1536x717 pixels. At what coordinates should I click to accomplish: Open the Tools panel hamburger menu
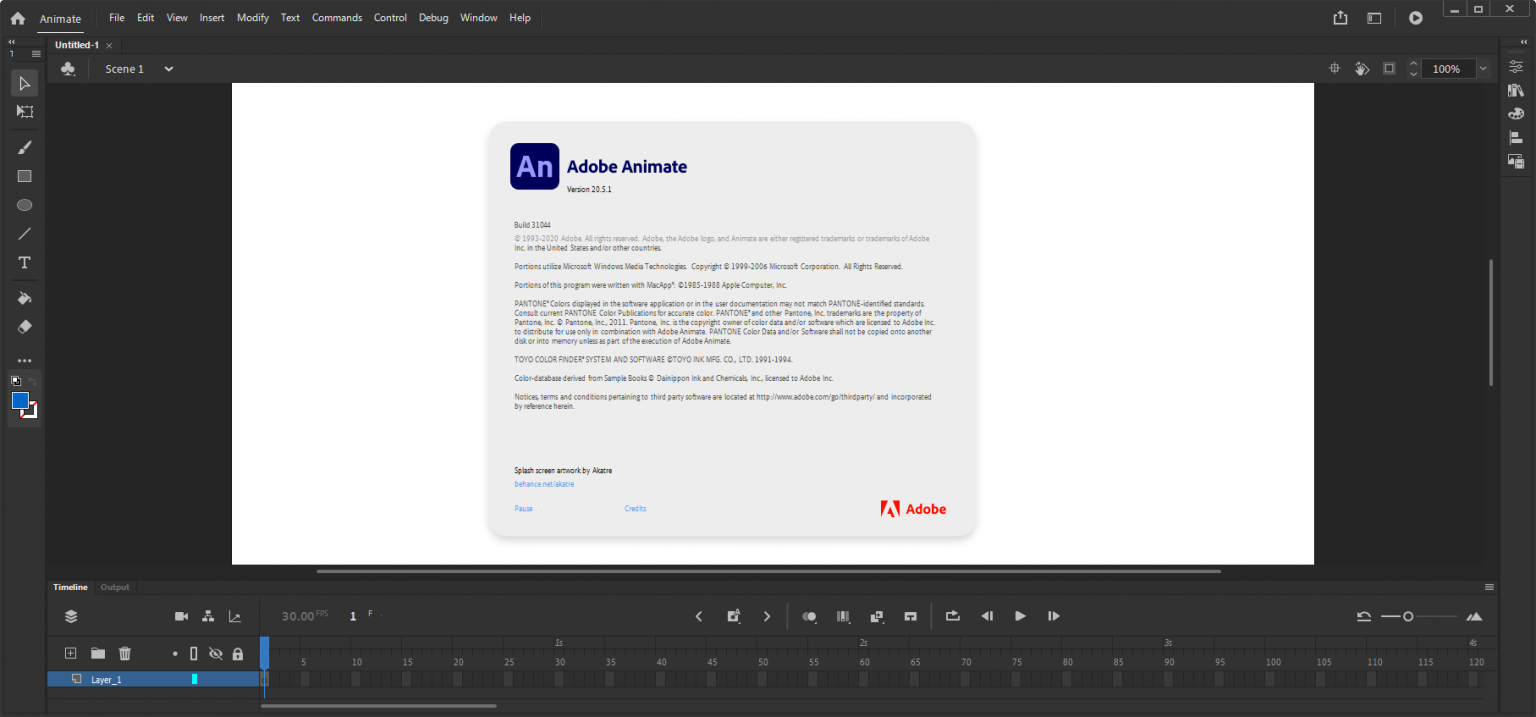click(36, 54)
